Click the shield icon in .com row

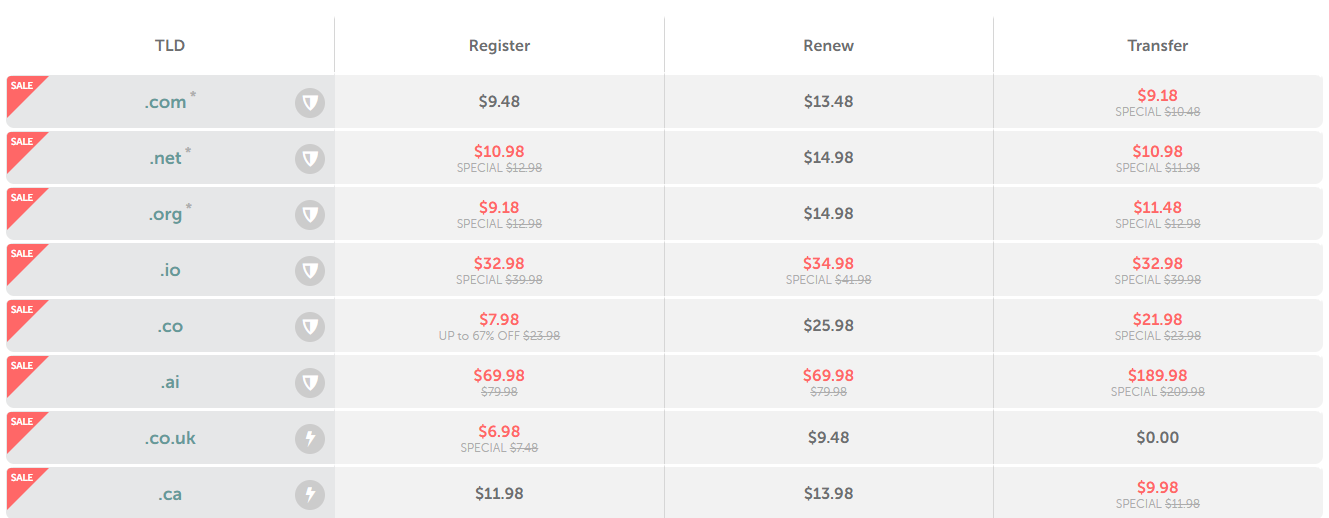tap(310, 102)
